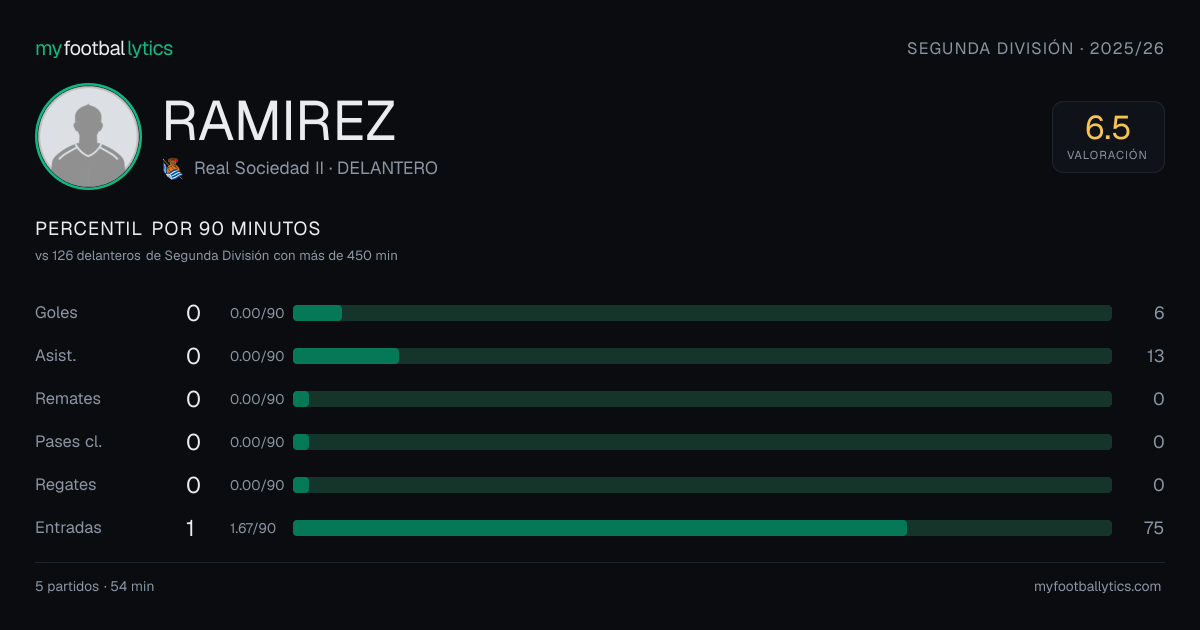Select the RAMIREZ player name heading
Viewport: 1200px width, 630px height.
(x=279, y=121)
